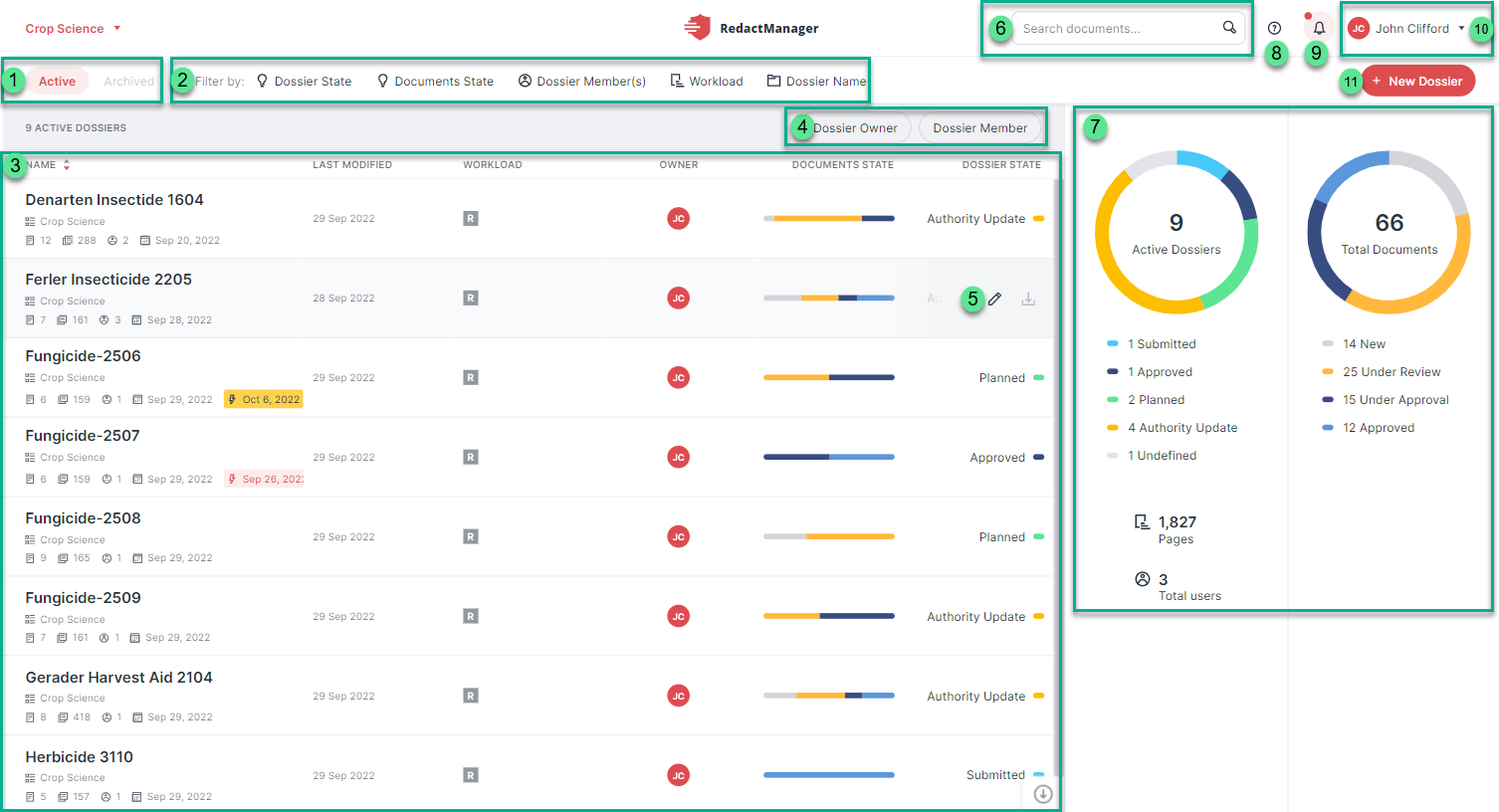Open the Gerader Harvest Aid 2104 dossier
The width and height of the screenshot is (1499, 812).
point(118,677)
